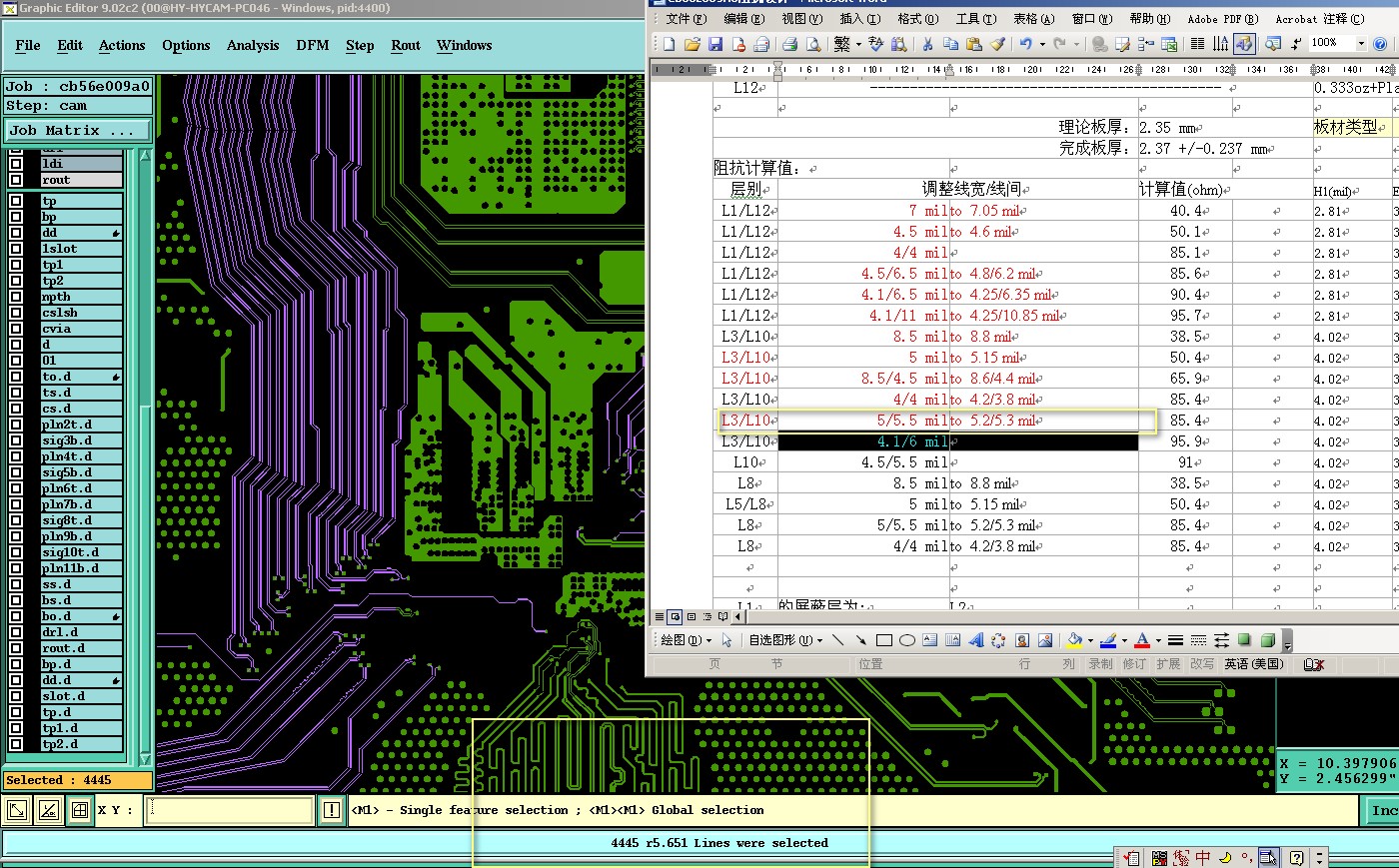Open the Analysis menu in Graphic Editor
This screenshot has width=1399, height=868.
(253, 45)
